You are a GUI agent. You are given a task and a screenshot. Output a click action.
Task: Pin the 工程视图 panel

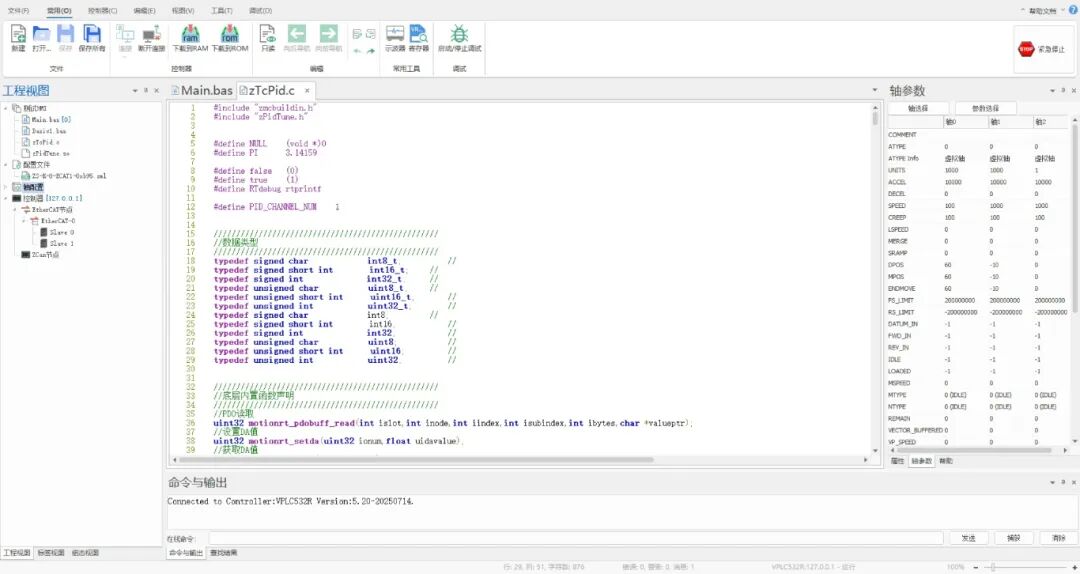tap(145, 90)
